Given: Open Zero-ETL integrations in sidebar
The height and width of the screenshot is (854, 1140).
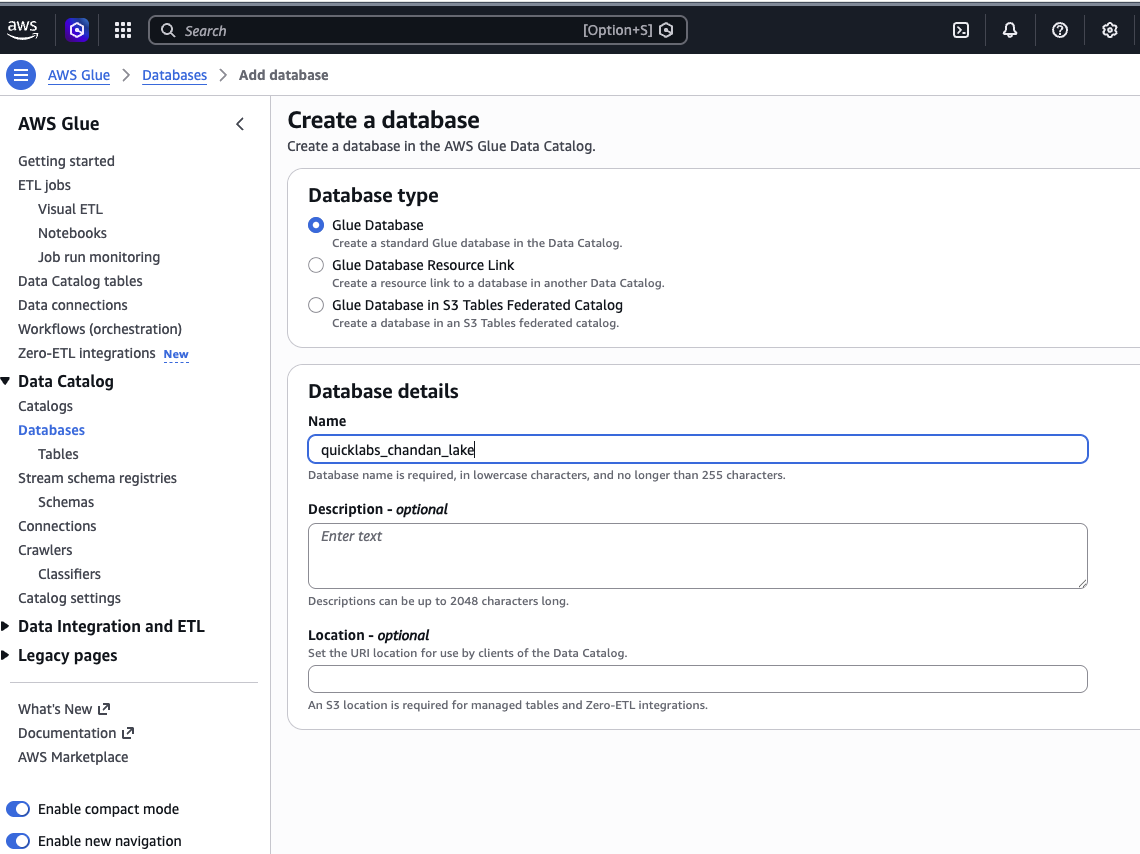Looking at the screenshot, I should click(87, 353).
